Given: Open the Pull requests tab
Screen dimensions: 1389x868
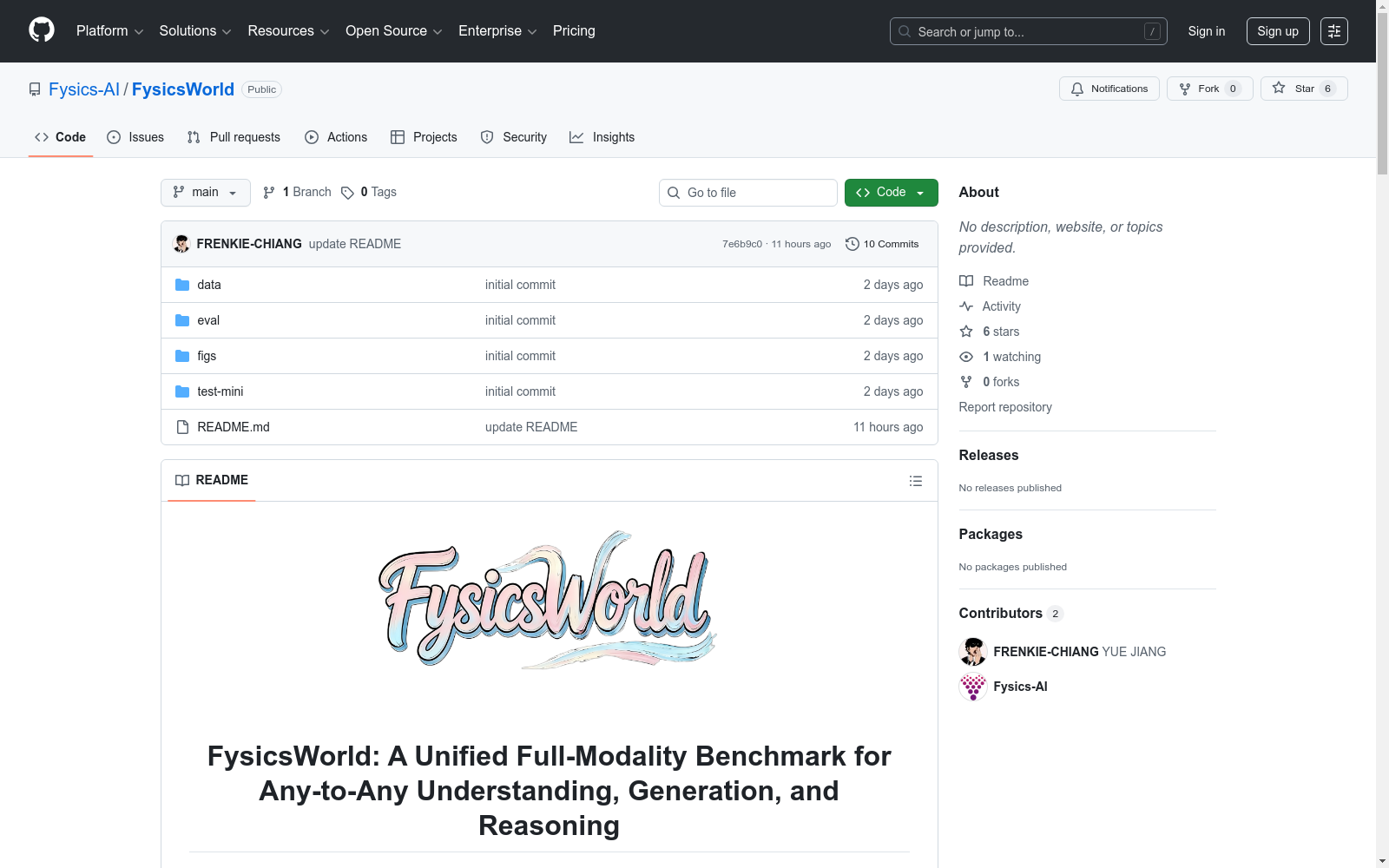Looking at the screenshot, I should click(234, 137).
